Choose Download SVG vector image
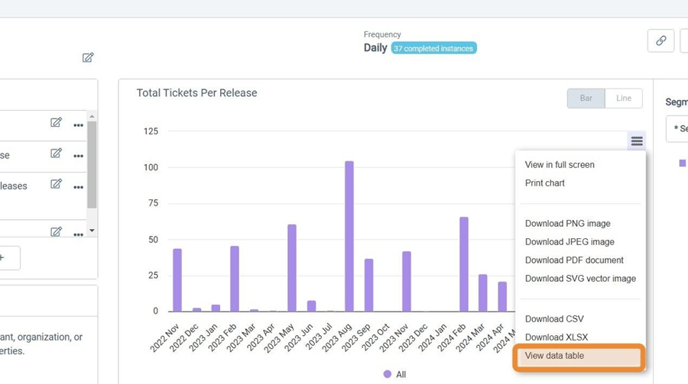Viewport: 688px width, 384px height. point(580,279)
